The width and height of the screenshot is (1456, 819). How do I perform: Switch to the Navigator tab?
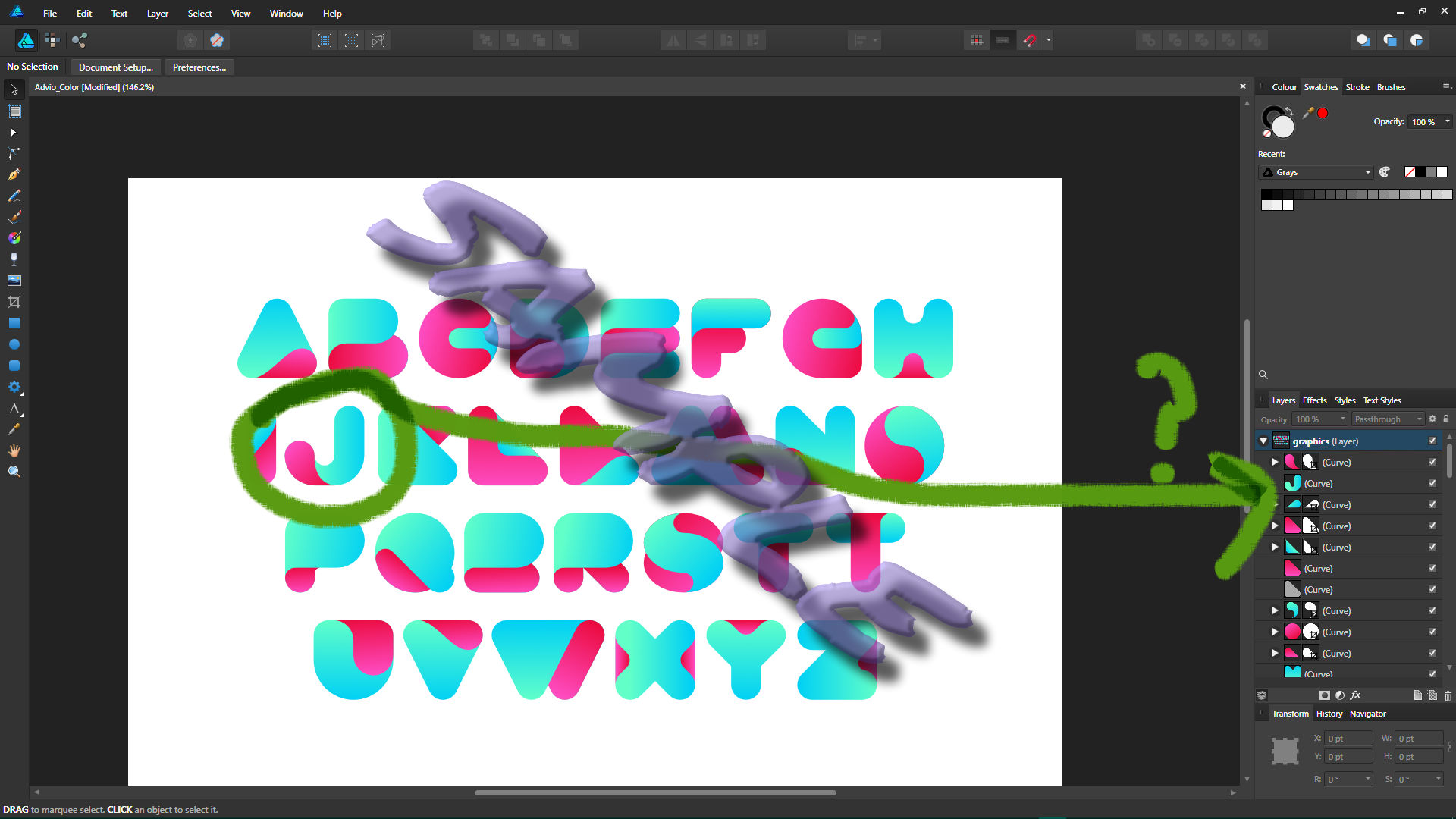point(1367,714)
